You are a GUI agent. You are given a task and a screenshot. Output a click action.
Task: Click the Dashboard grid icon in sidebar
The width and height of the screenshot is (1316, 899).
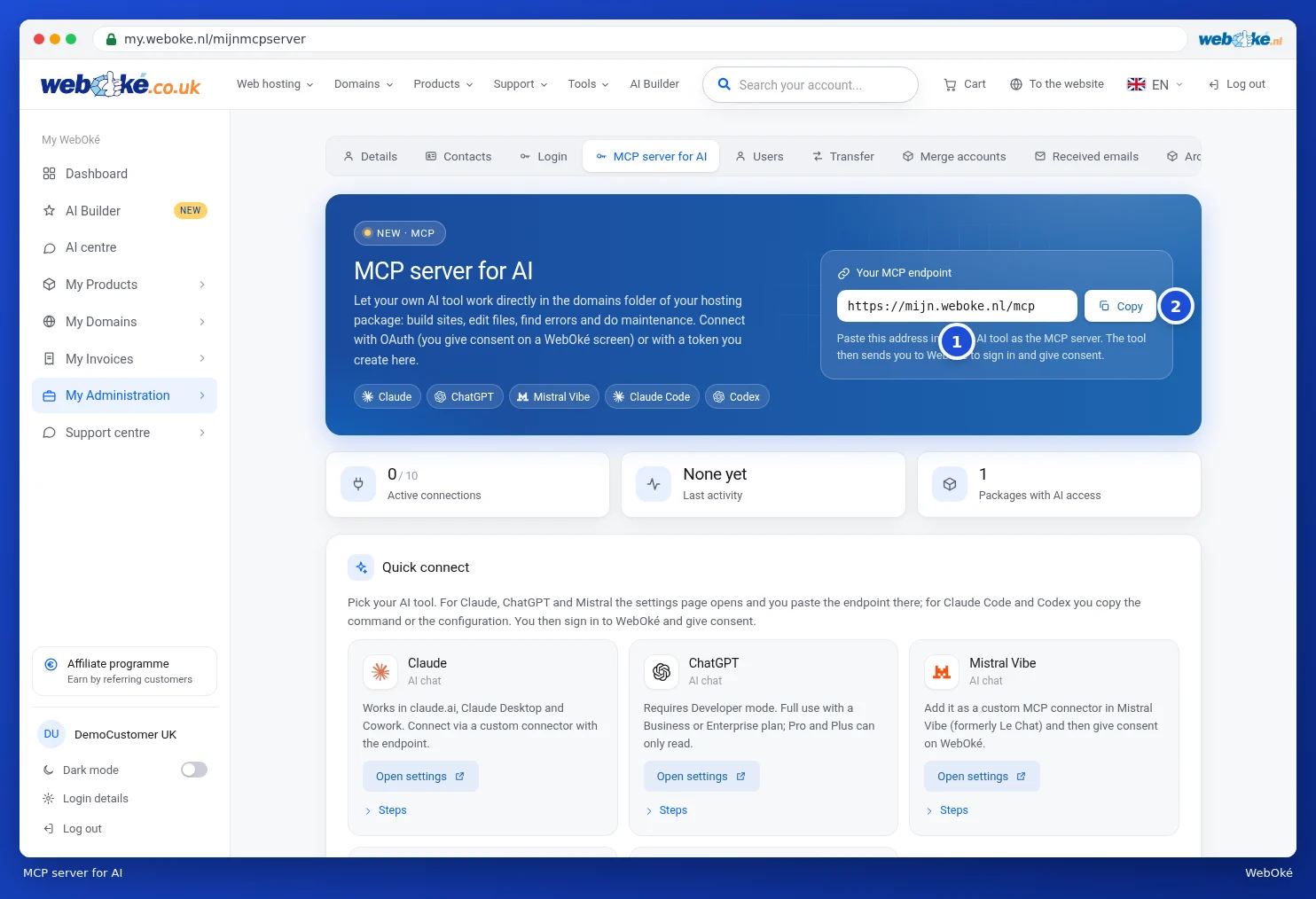[50, 174]
